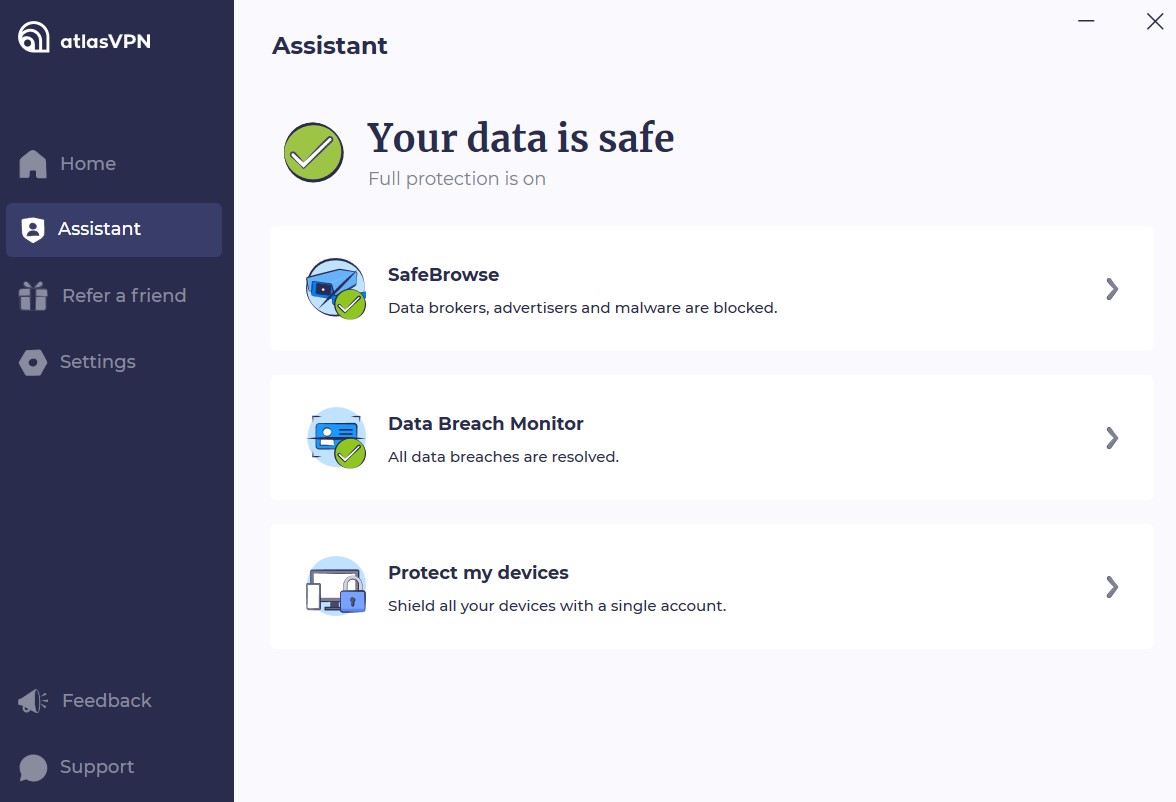Click the 'Your data is safe' heading
The width and height of the screenshot is (1176, 802).
[520, 138]
